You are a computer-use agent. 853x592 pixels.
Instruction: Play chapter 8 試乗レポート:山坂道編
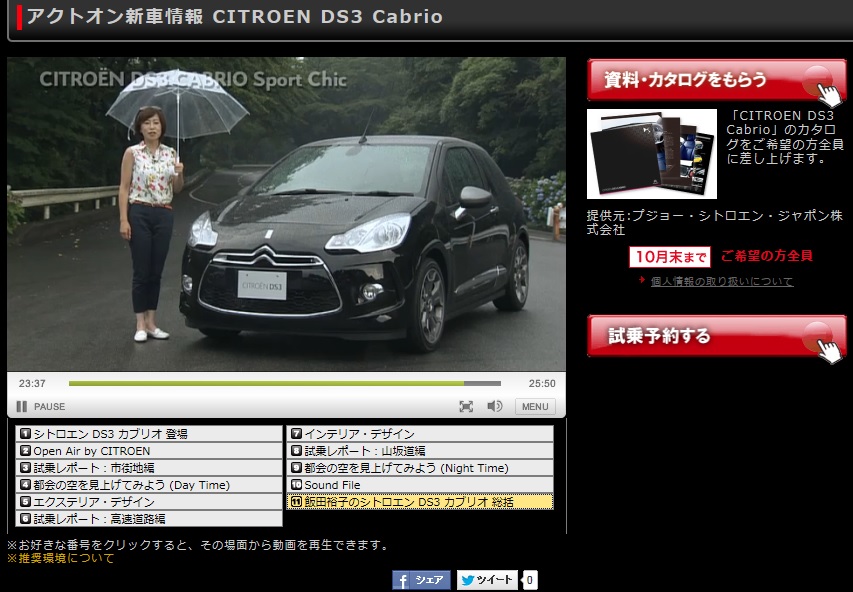click(x=420, y=451)
